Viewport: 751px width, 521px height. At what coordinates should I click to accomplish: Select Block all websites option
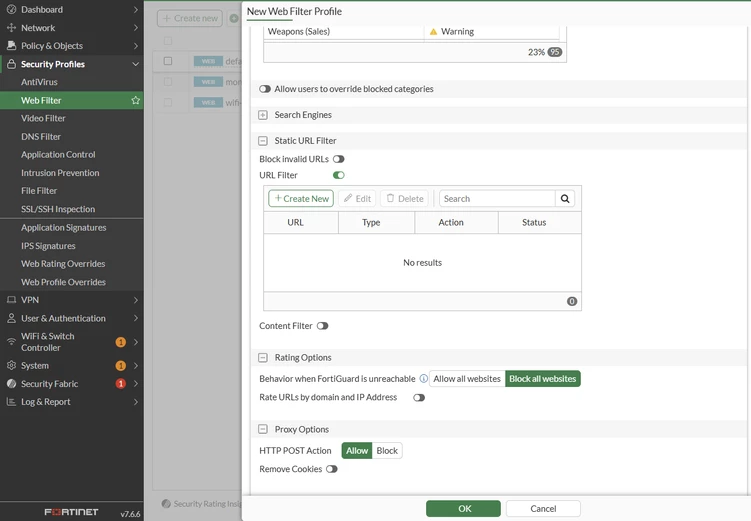click(543, 379)
